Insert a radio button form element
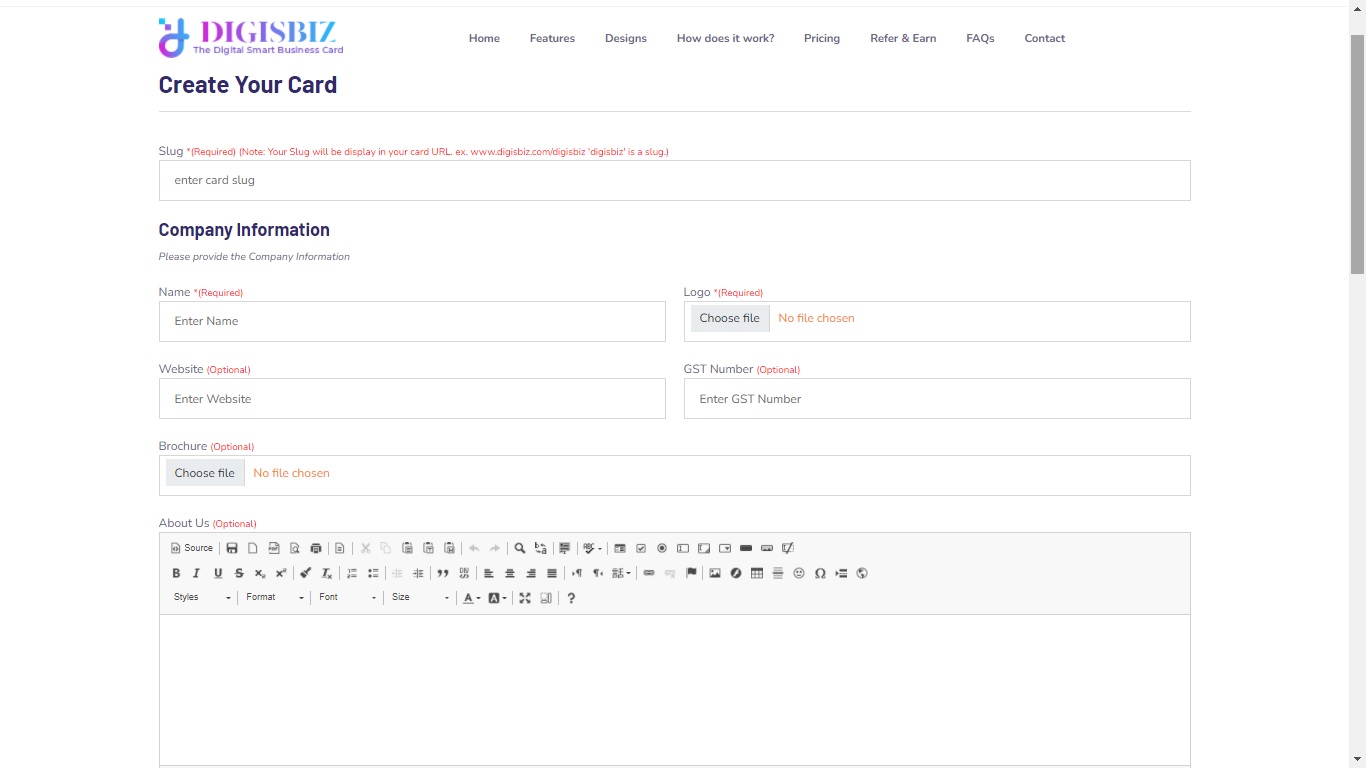 click(x=662, y=548)
